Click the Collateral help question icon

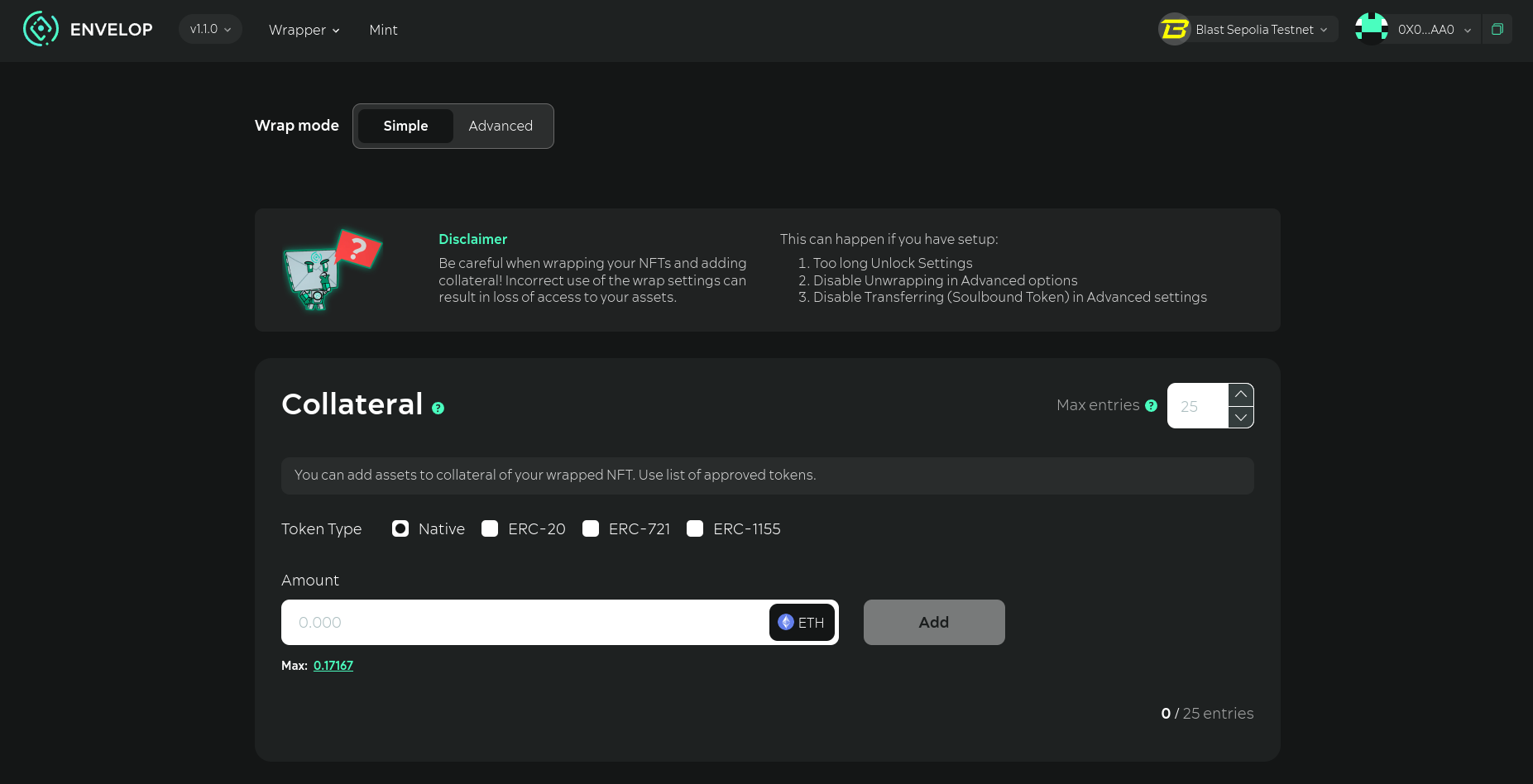(x=438, y=408)
